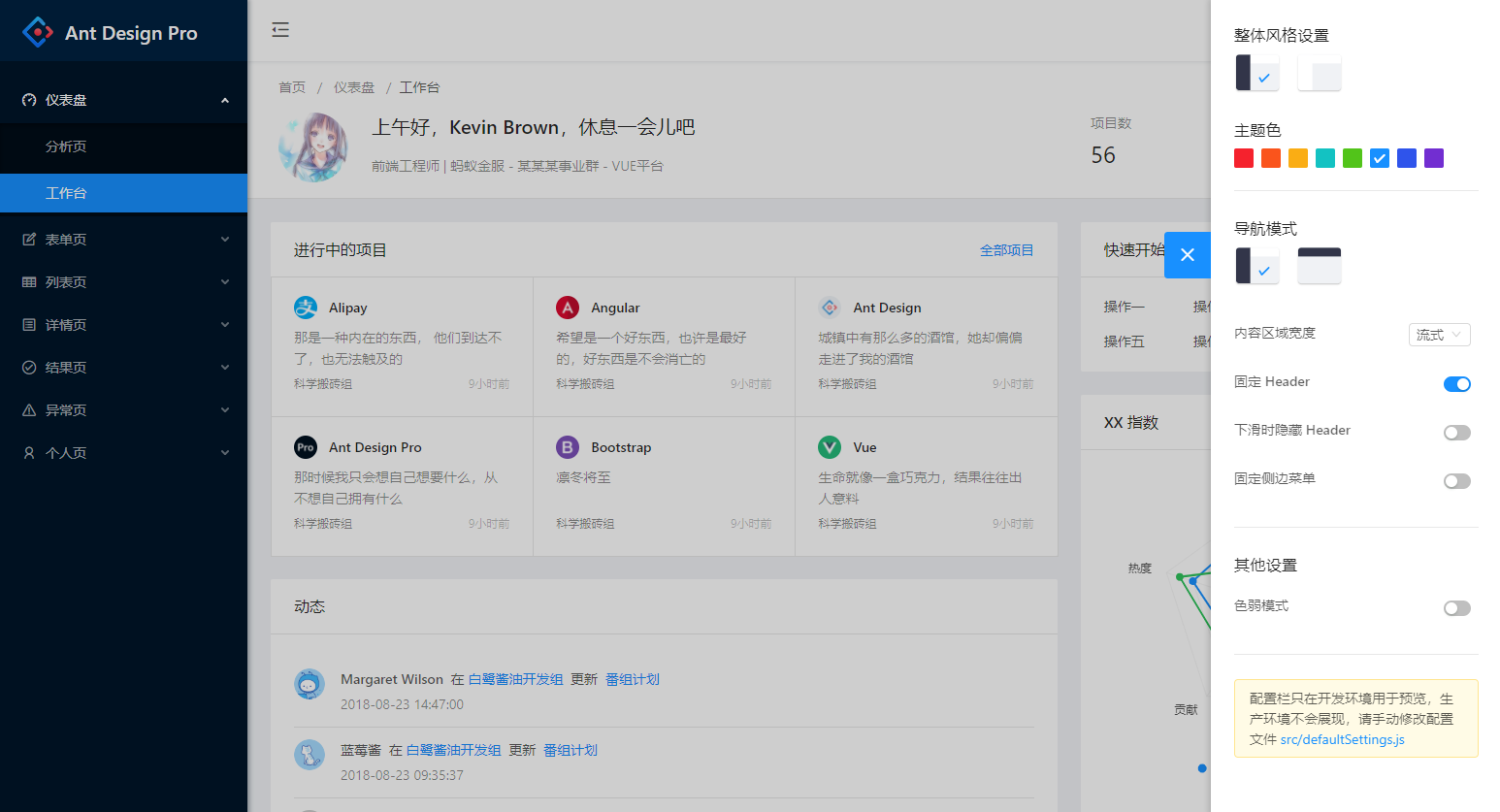Open the src/defaultSettings.js link
This screenshot has height=812, width=1500.
coord(1342,739)
